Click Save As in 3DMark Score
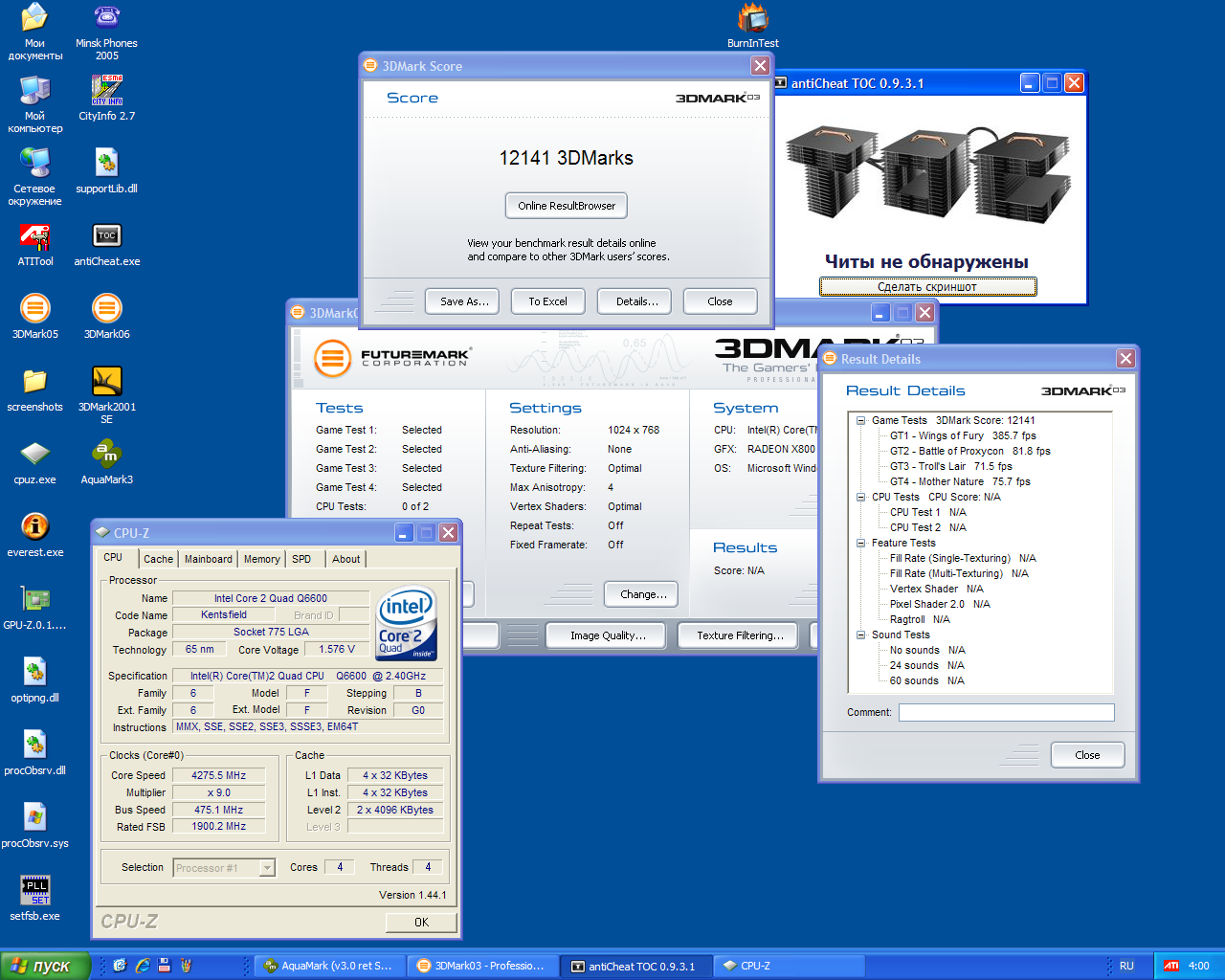Viewport: 1225px width, 980px height. (464, 301)
